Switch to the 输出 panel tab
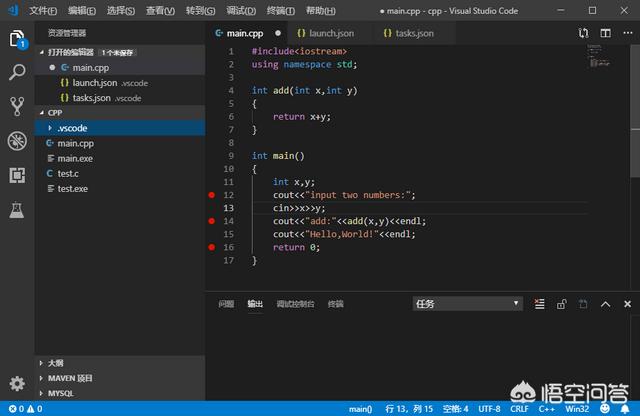This screenshot has width=640, height=416. tap(255, 304)
